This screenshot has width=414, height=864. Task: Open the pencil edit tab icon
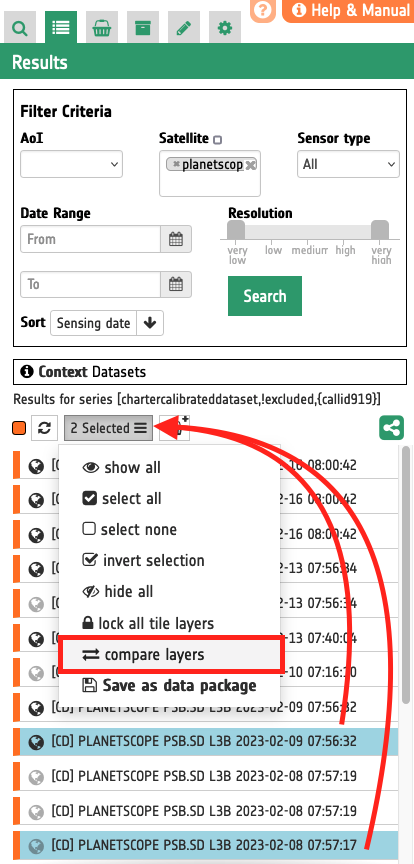(184, 28)
